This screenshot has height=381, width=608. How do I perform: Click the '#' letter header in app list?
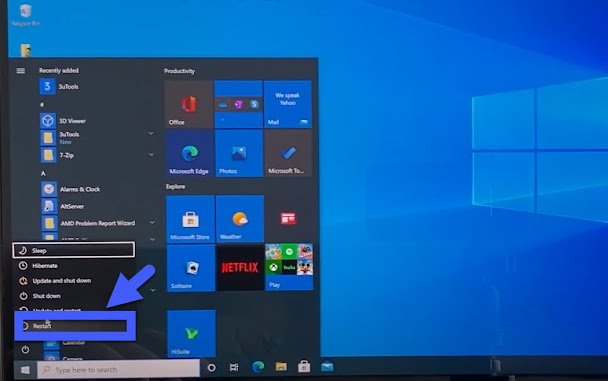pyautogui.click(x=42, y=105)
